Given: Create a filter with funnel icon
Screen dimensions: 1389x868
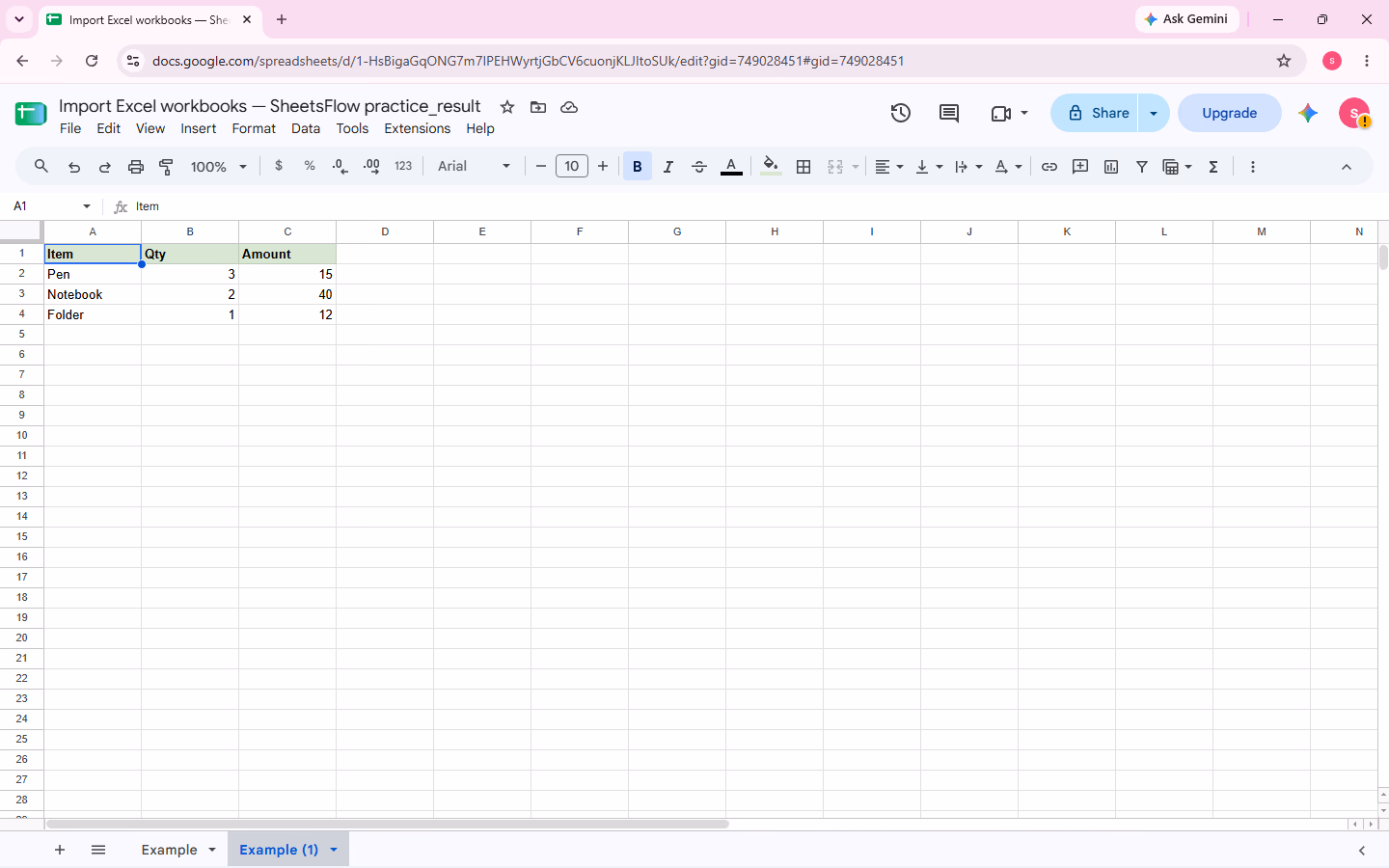Looking at the screenshot, I should 1142,167.
